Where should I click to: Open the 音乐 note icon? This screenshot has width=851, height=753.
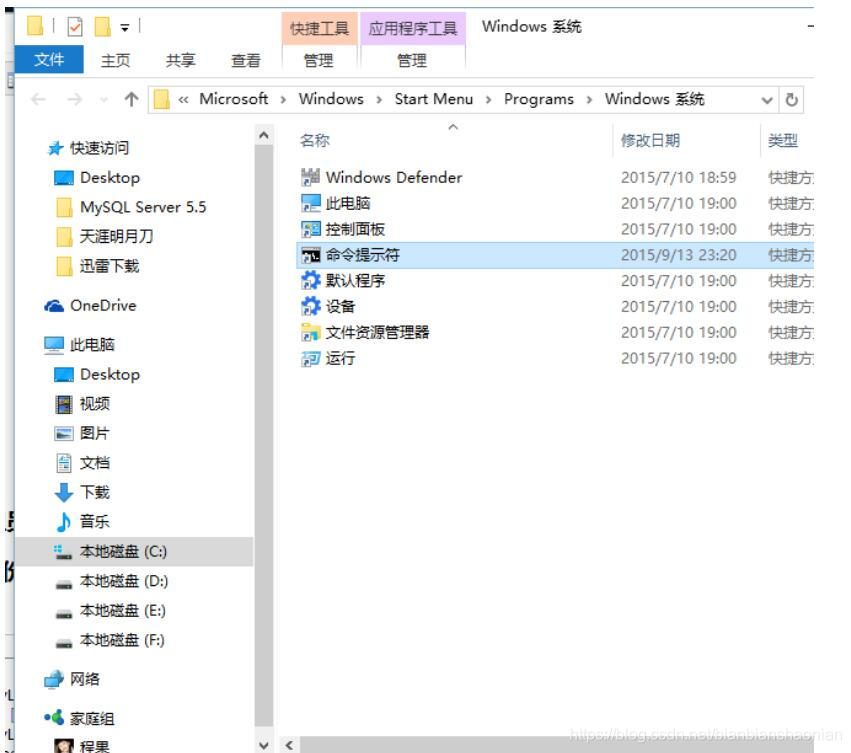pyautogui.click(x=63, y=522)
